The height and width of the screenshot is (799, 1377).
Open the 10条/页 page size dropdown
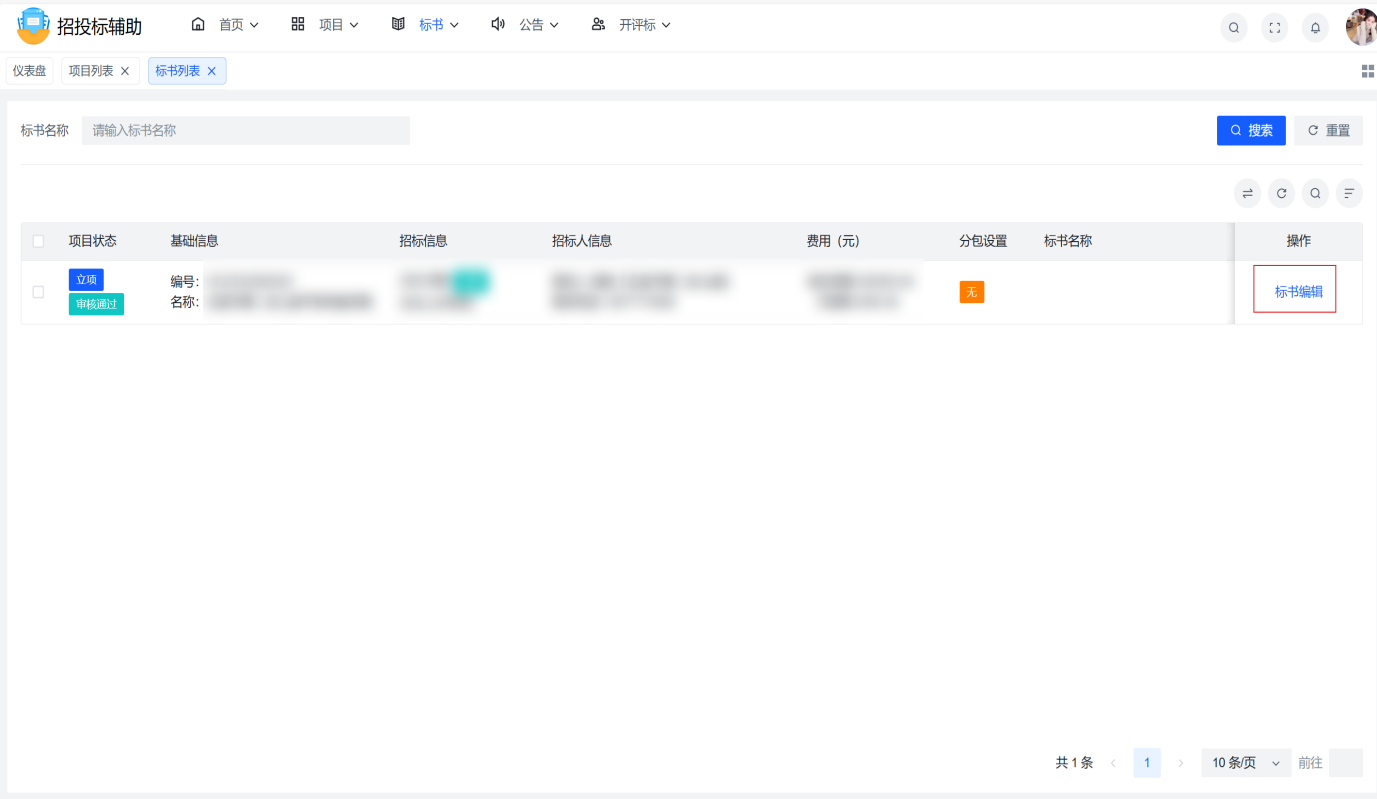point(1245,763)
